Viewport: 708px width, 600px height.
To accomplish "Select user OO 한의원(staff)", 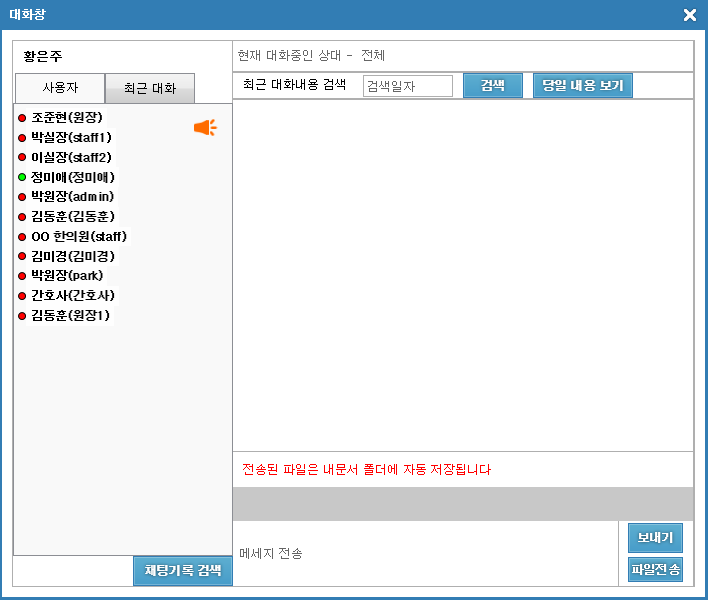I will click(79, 237).
